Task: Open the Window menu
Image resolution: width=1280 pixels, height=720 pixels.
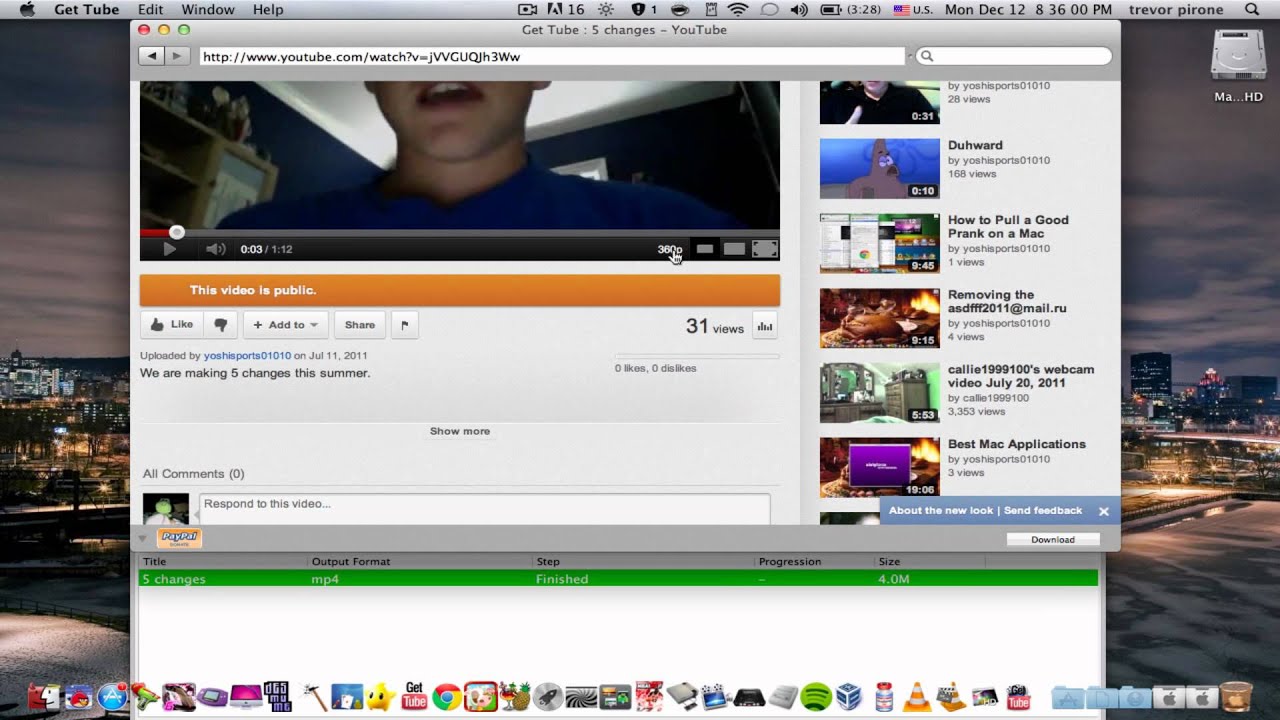Action: click(x=208, y=10)
